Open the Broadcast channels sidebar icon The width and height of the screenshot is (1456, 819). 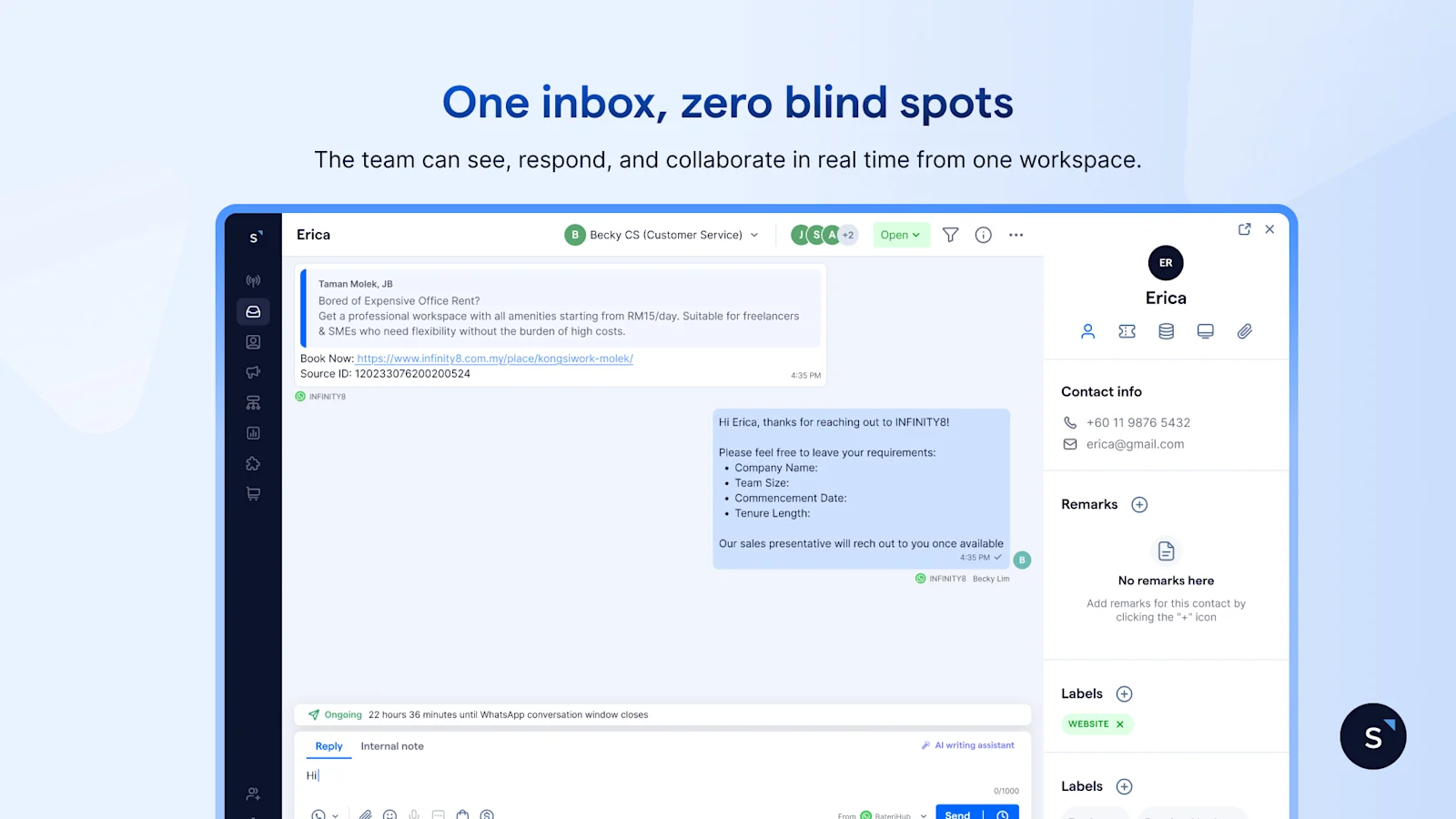253,280
